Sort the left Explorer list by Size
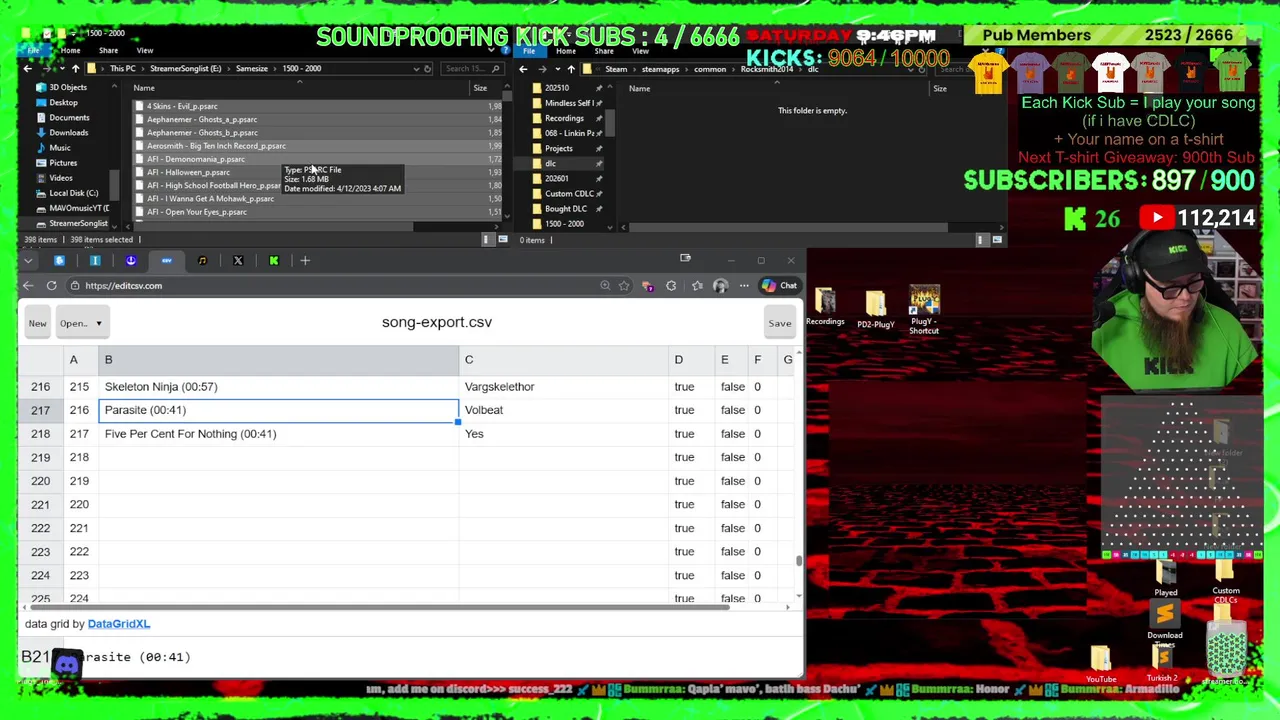Screen dimensions: 1280x720 pyautogui.click(x=480, y=88)
